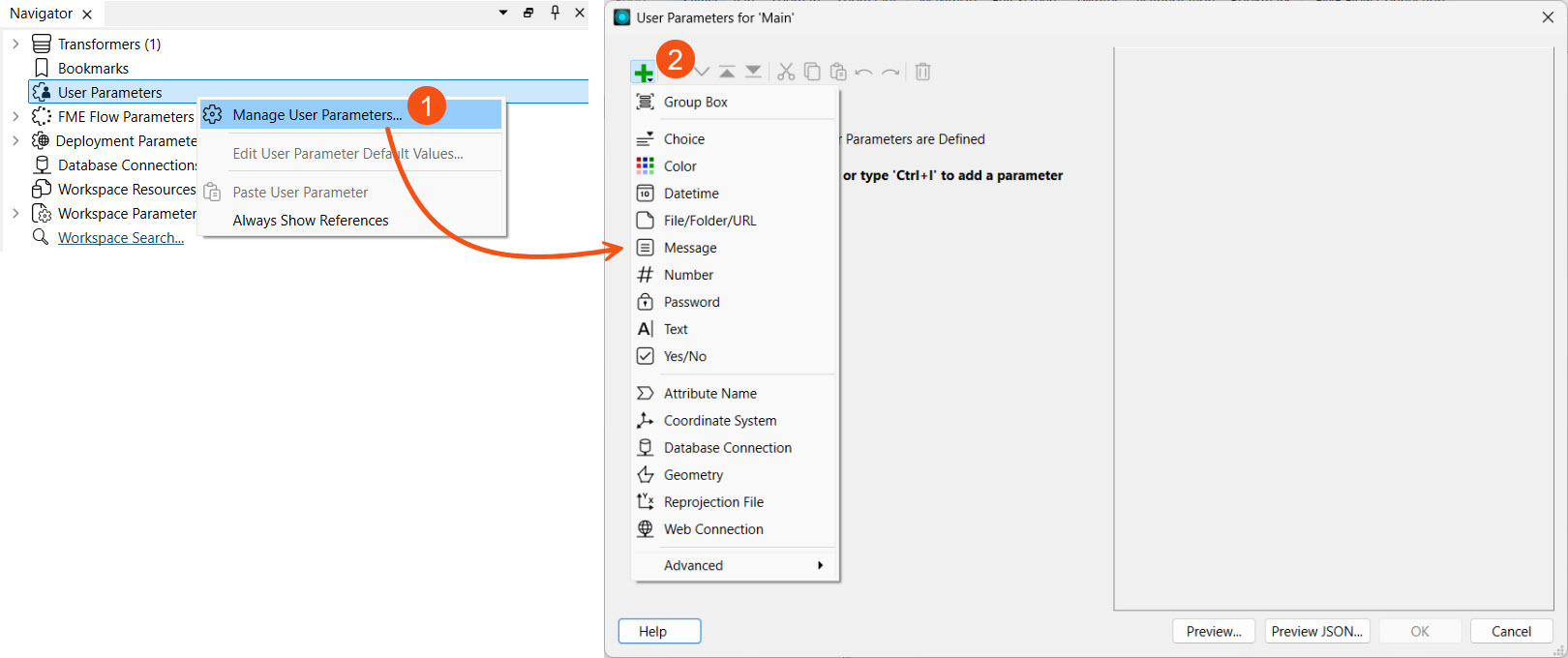
Task: Open the Workspace Search link
Action: [x=120, y=238]
